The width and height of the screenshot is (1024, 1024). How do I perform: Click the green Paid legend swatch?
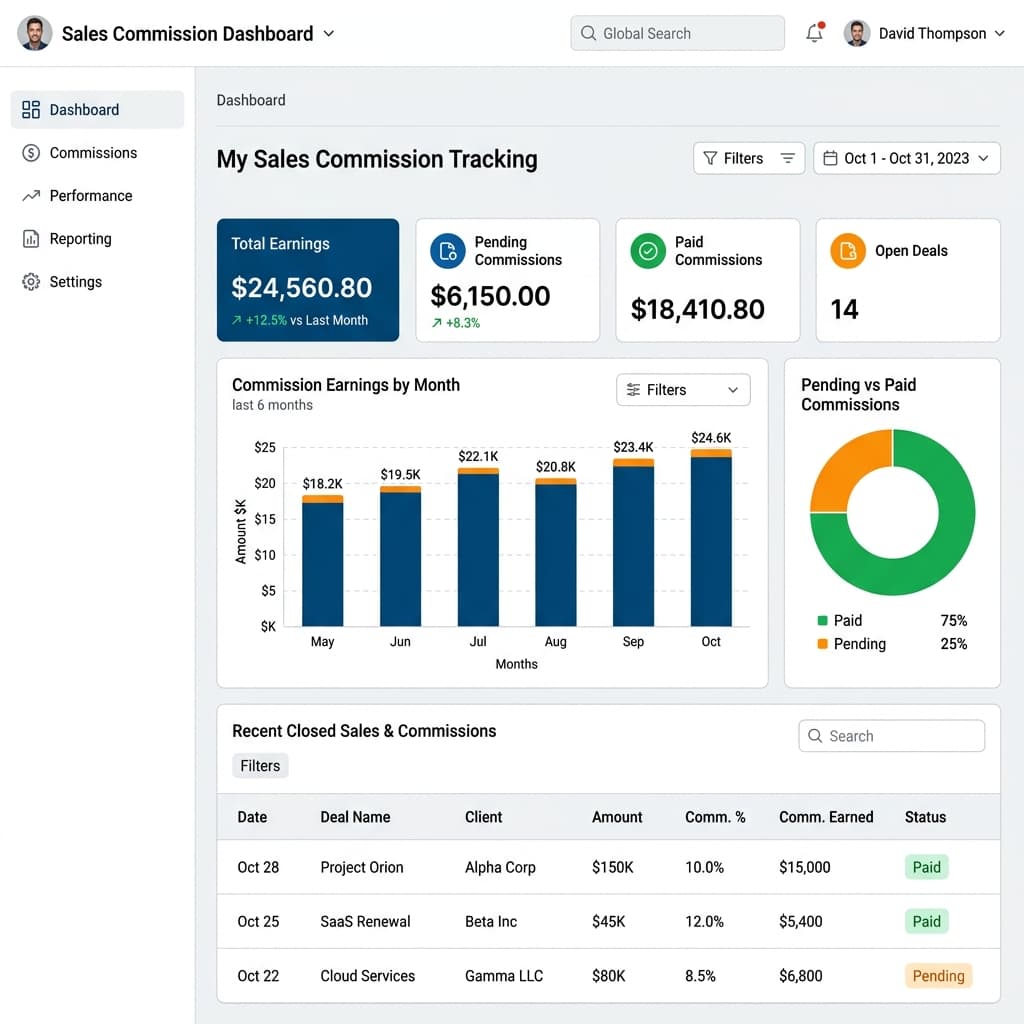(822, 620)
